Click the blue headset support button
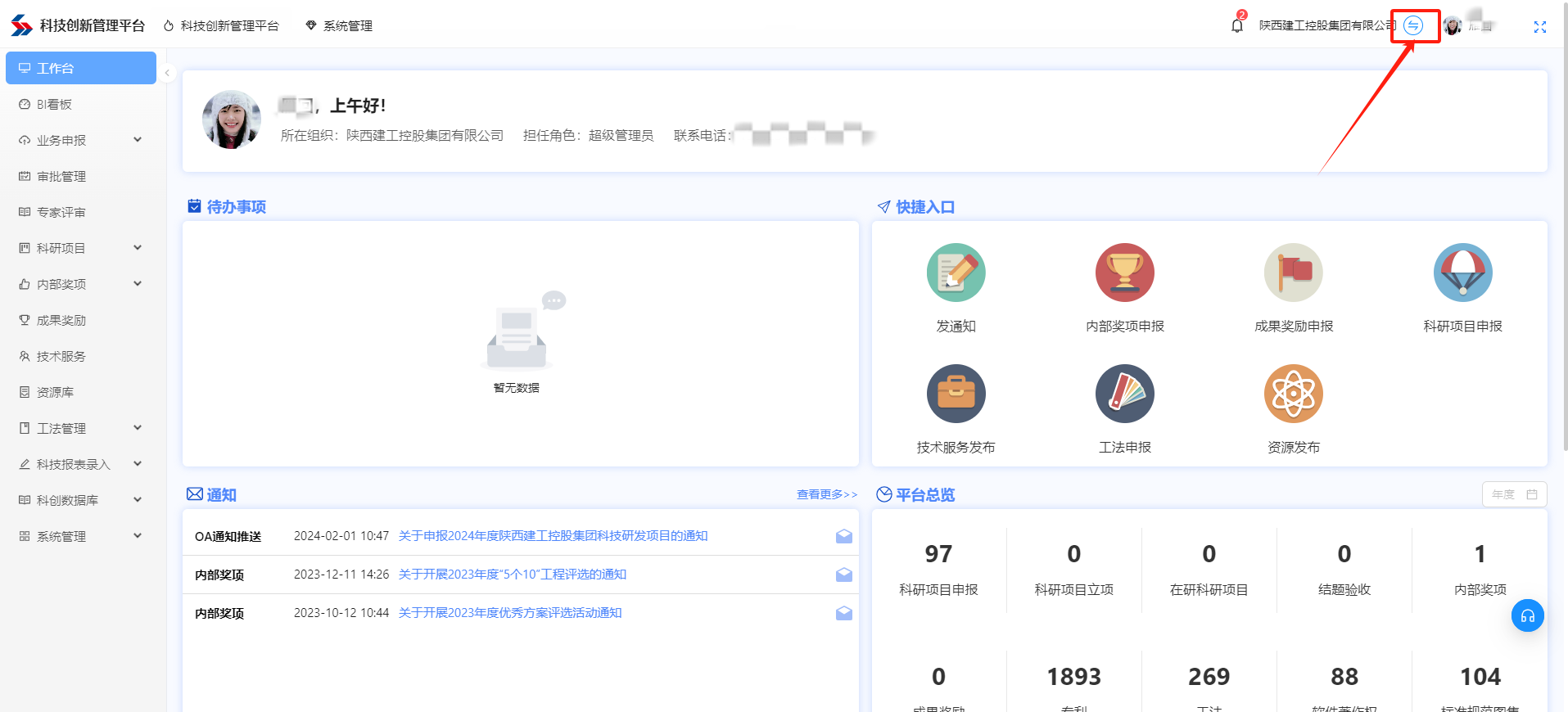The image size is (1568, 712). (x=1527, y=615)
